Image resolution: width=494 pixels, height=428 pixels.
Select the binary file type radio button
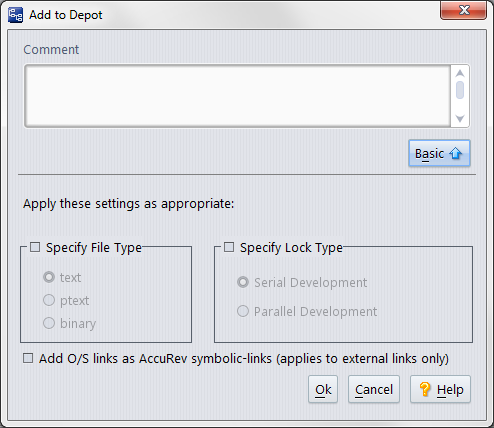point(49,323)
